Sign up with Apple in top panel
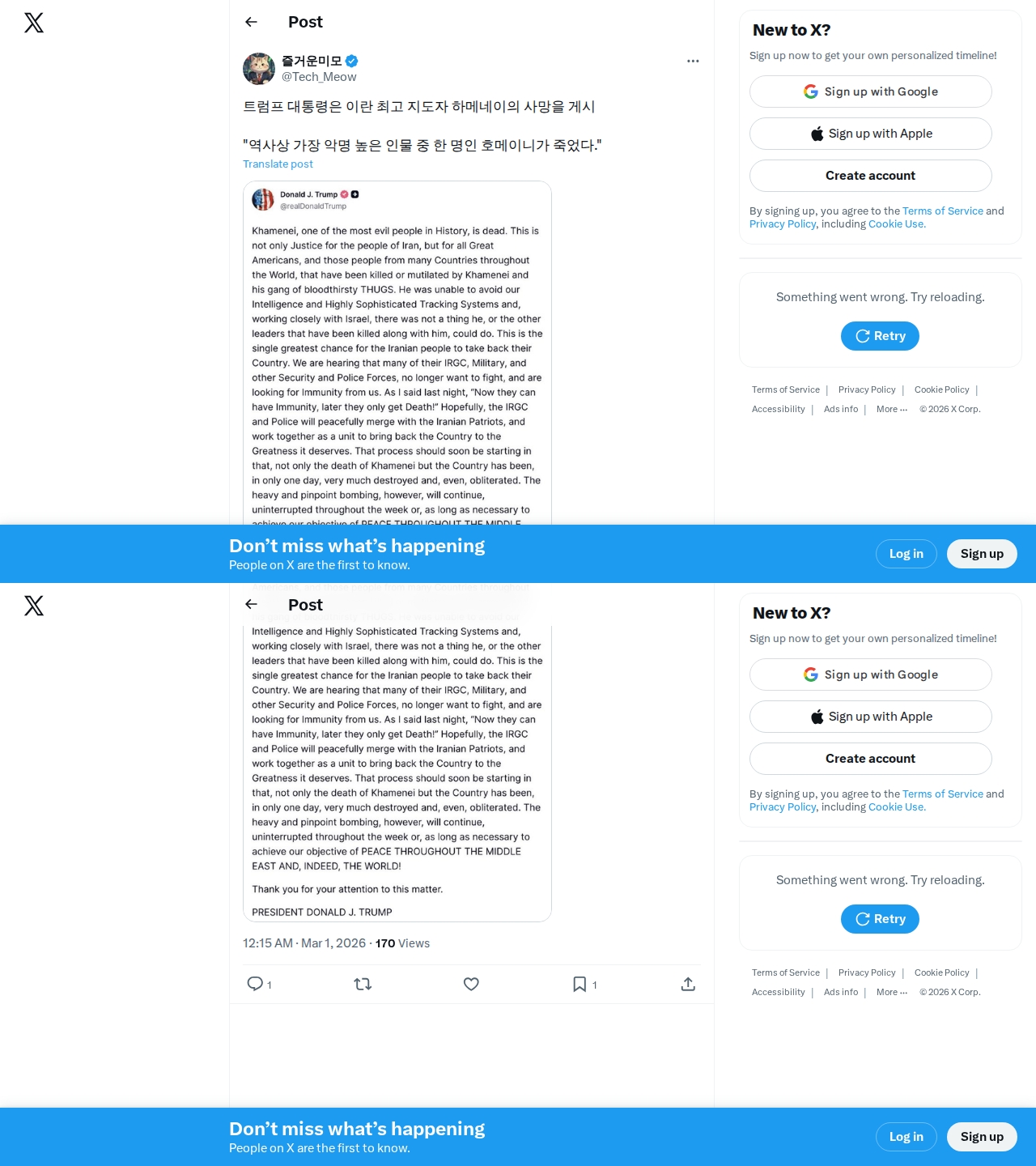Screen dimensions: 1036x1166 click(x=871, y=134)
